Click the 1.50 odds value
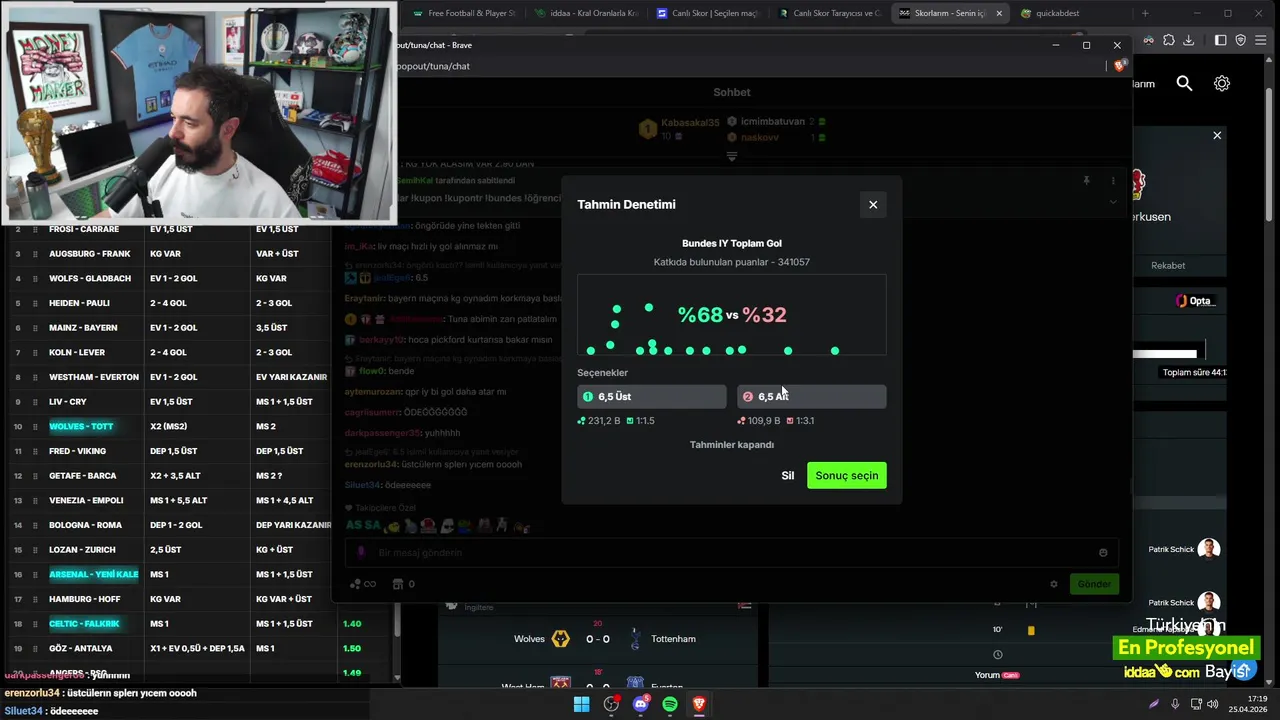The width and height of the screenshot is (1280, 720). tap(352, 649)
